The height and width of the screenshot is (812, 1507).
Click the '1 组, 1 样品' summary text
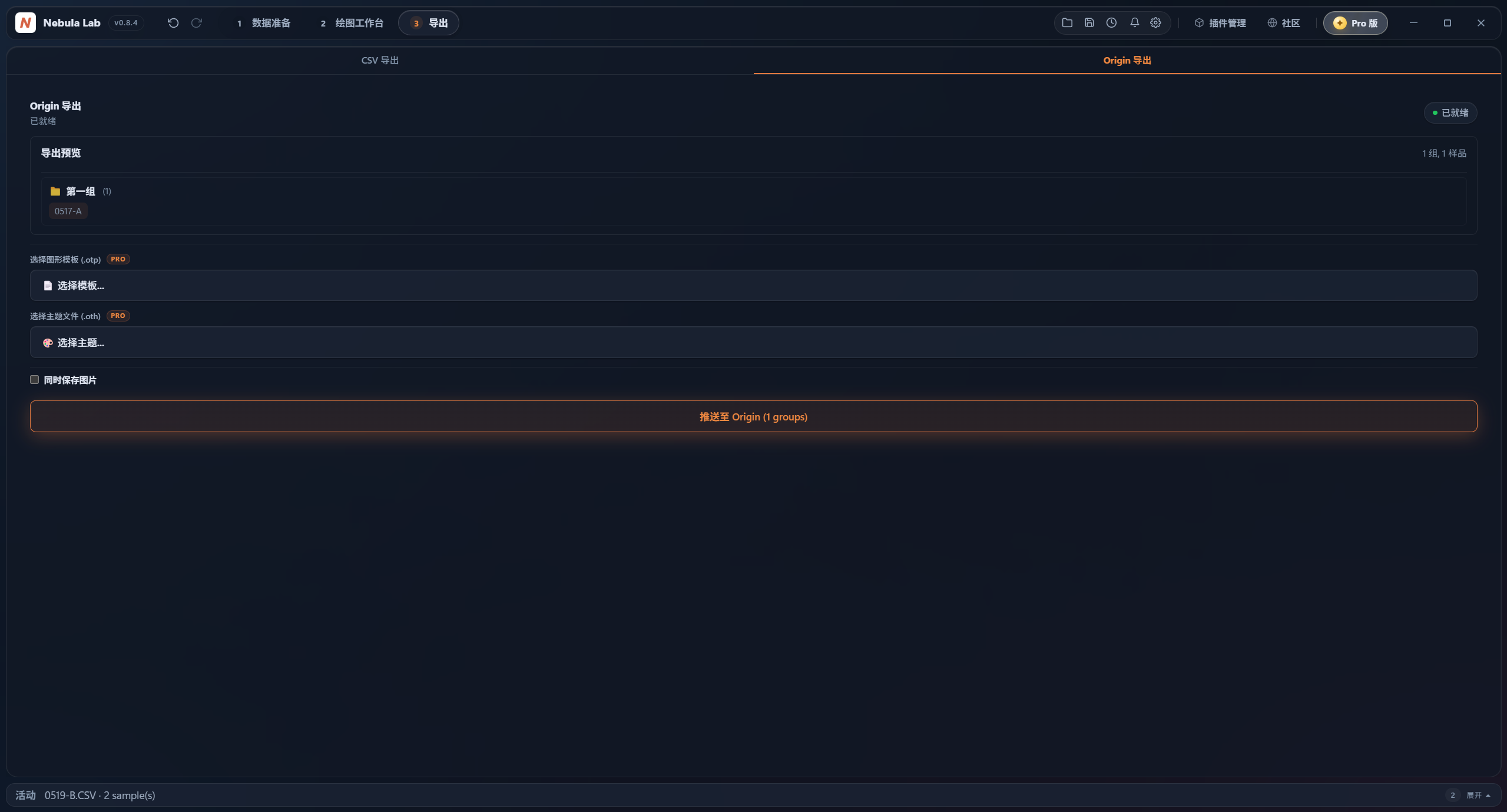pyautogui.click(x=1444, y=153)
